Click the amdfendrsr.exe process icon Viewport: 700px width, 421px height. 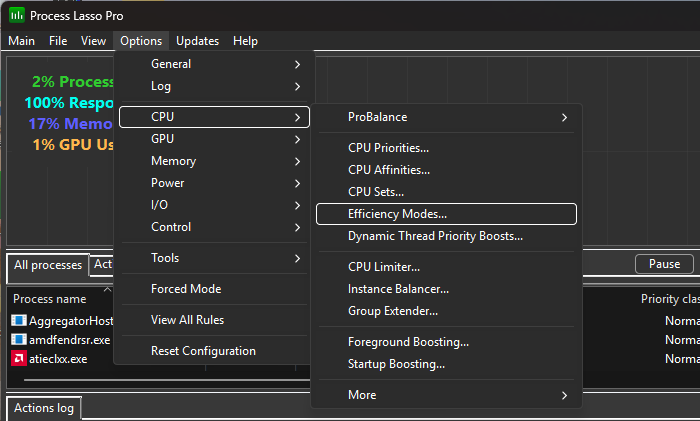(x=19, y=340)
